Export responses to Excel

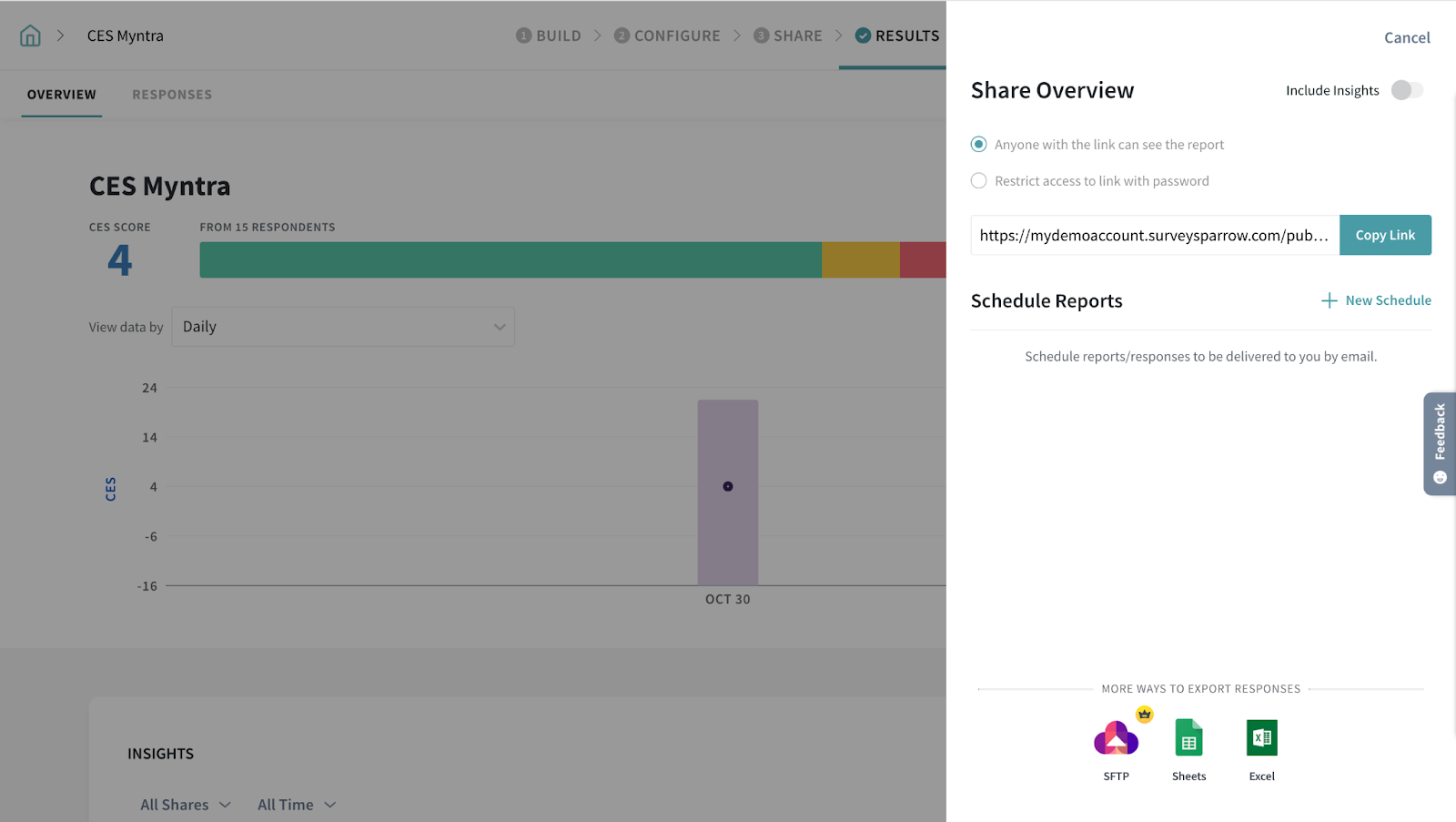pyautogui.click(x=1261, y=738)
